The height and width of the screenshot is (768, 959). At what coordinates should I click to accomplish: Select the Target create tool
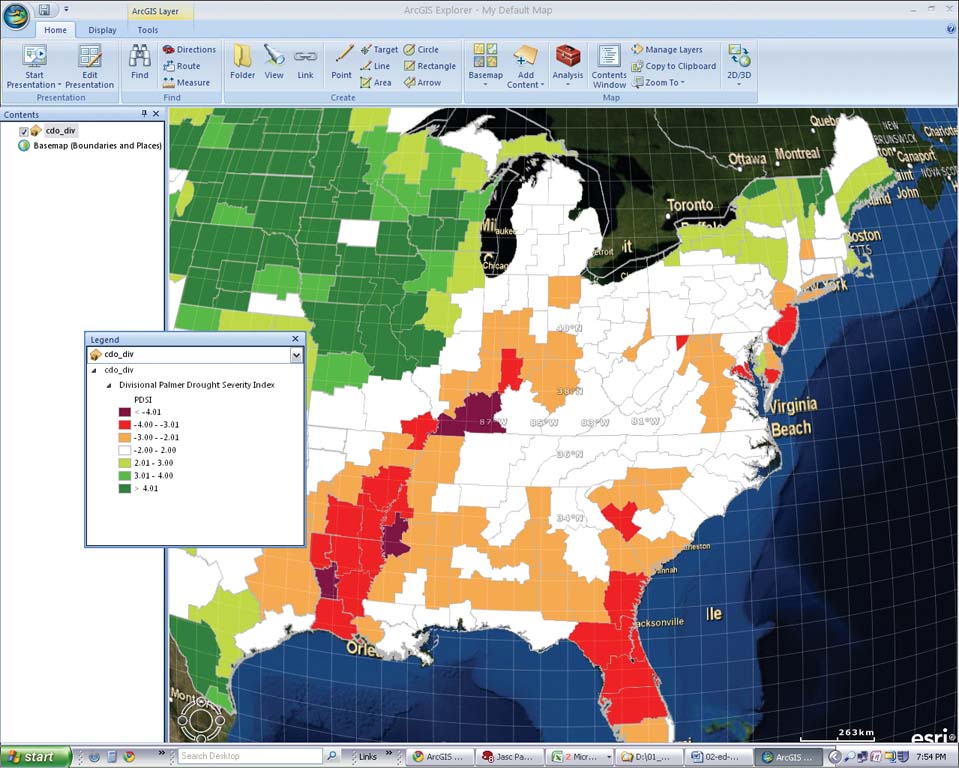point(379,50)
